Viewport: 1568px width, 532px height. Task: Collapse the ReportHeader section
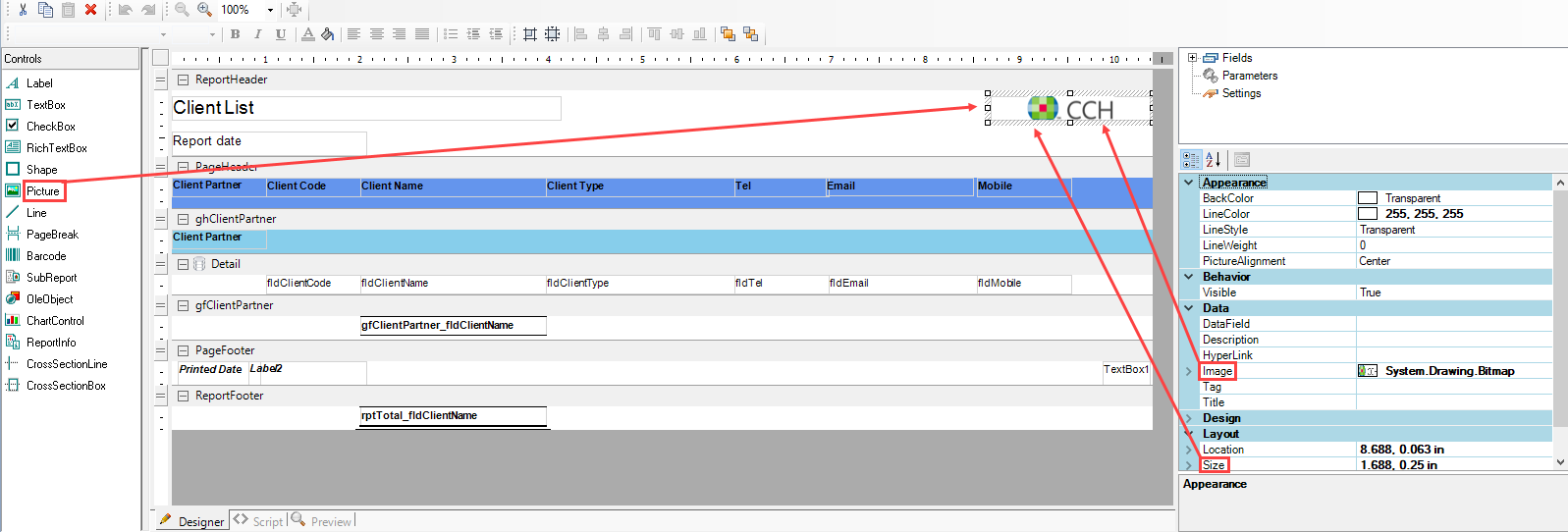pyautogui.click(x=183, y=80)
